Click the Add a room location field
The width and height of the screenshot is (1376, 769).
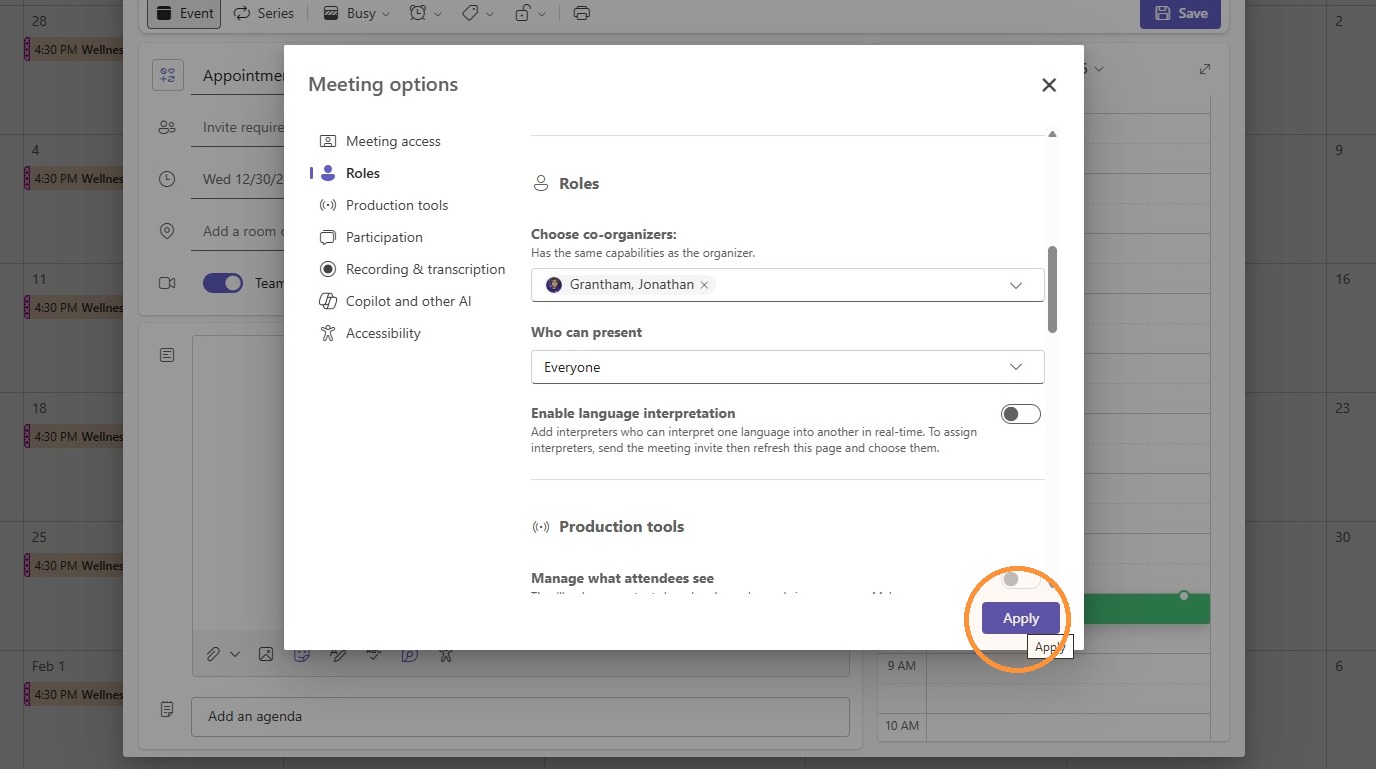click(240, 231)
